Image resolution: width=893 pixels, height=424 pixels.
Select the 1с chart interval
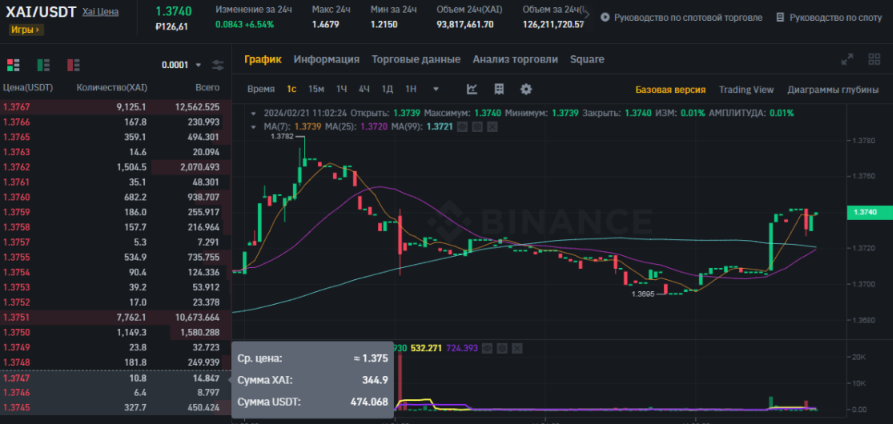coord(292,89)
